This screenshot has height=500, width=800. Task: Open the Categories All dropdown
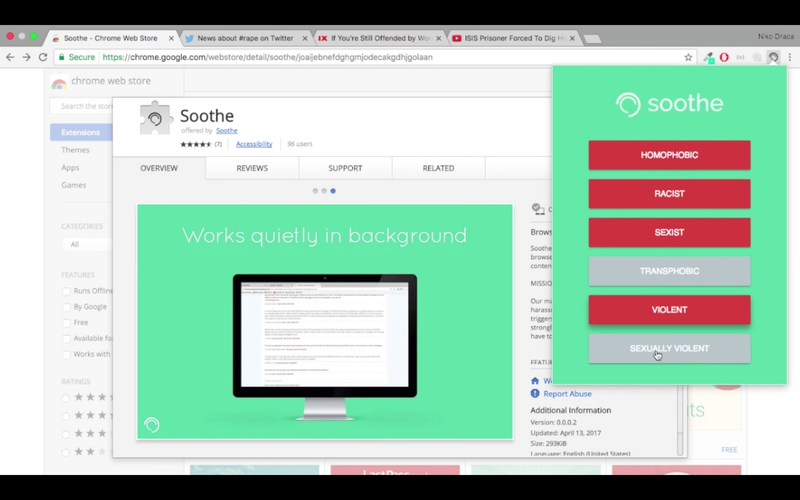click(x=87, y=244)
